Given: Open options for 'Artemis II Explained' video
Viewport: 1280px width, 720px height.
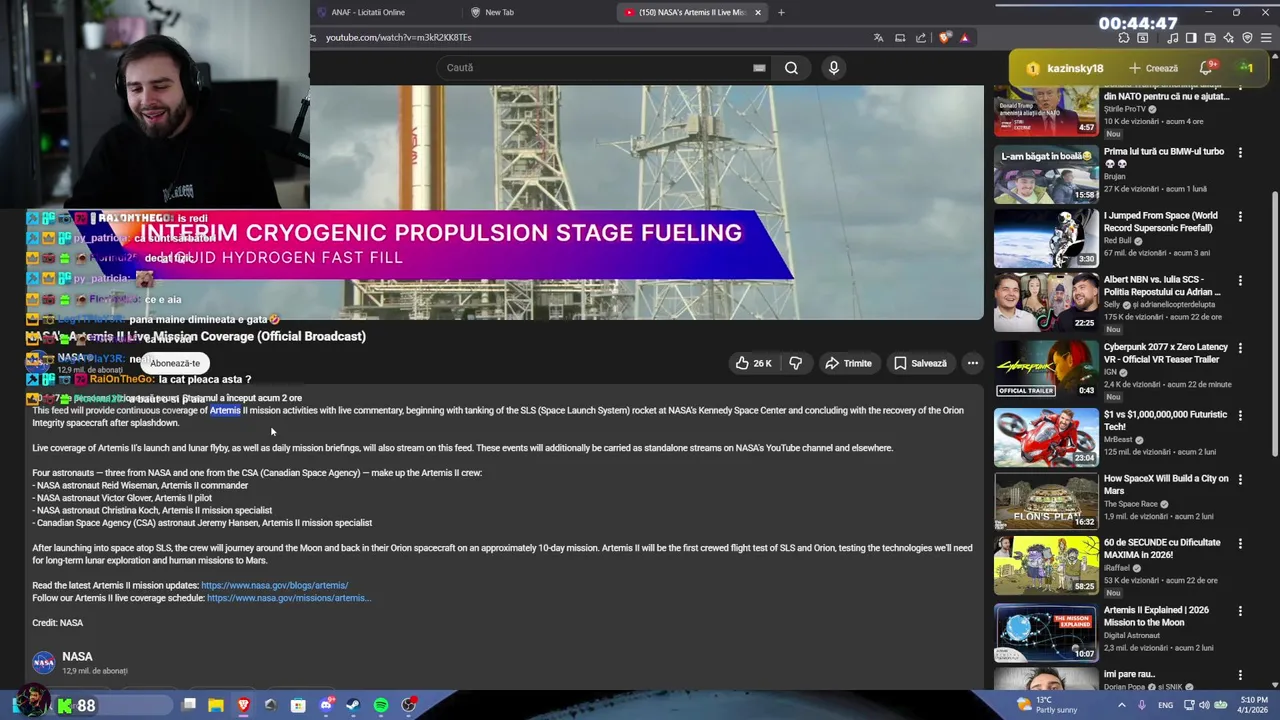Looking at the screenshot, I should pyautogui.click(x=1240, y=610).
